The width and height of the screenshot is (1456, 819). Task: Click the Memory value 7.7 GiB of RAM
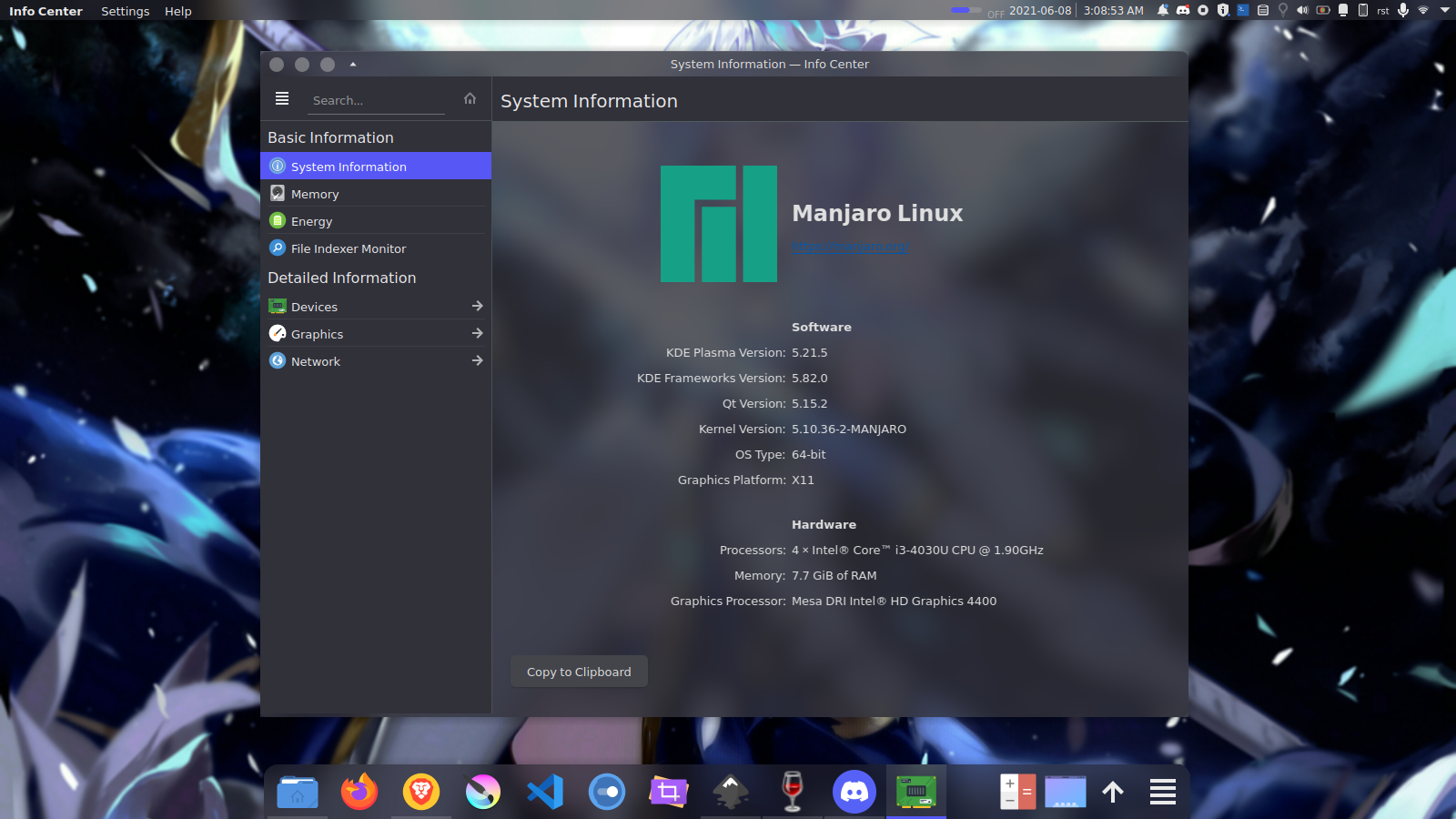coord(834,575)
